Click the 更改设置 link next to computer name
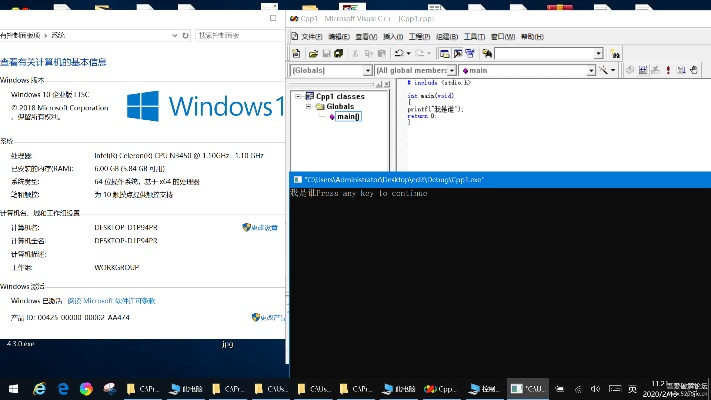This screenshot has width=711, height=400. [263, 227]
